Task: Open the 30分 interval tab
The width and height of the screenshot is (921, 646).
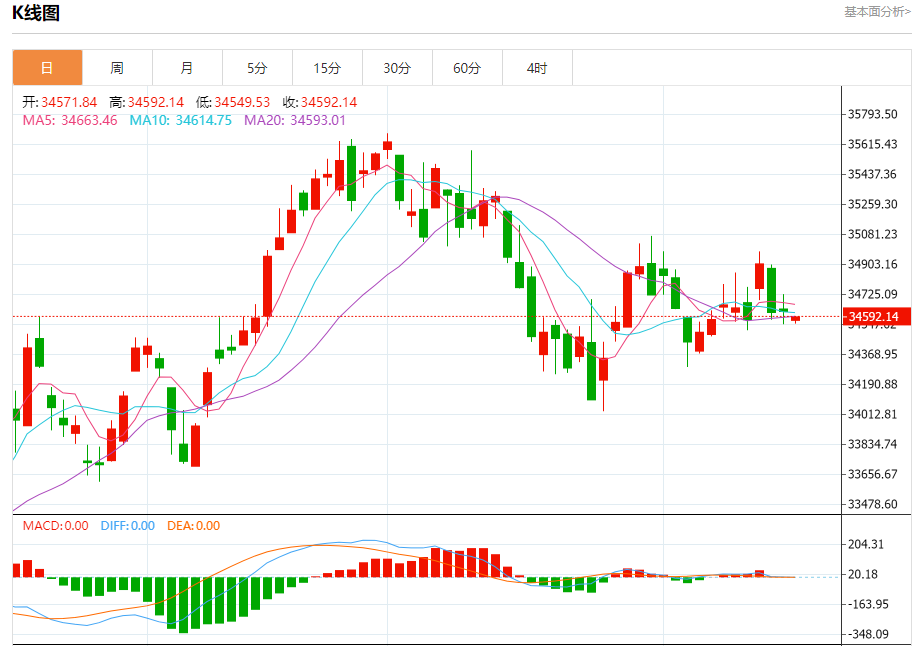Action: (x=397, y=68)
